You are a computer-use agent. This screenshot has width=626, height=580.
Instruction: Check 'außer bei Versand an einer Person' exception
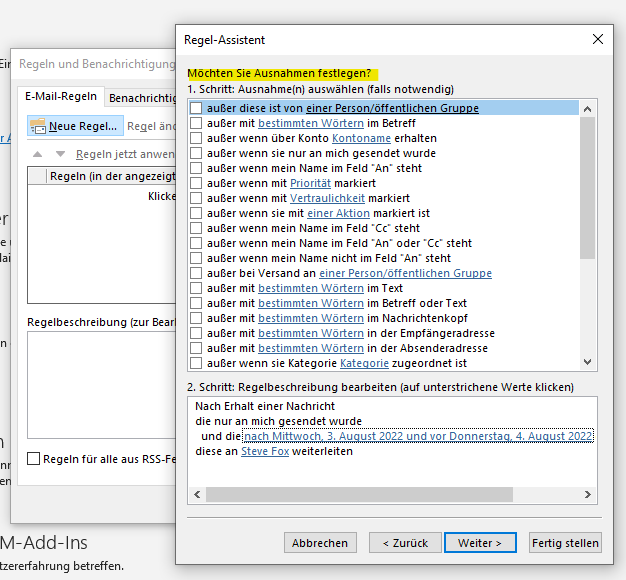(196, 273)
